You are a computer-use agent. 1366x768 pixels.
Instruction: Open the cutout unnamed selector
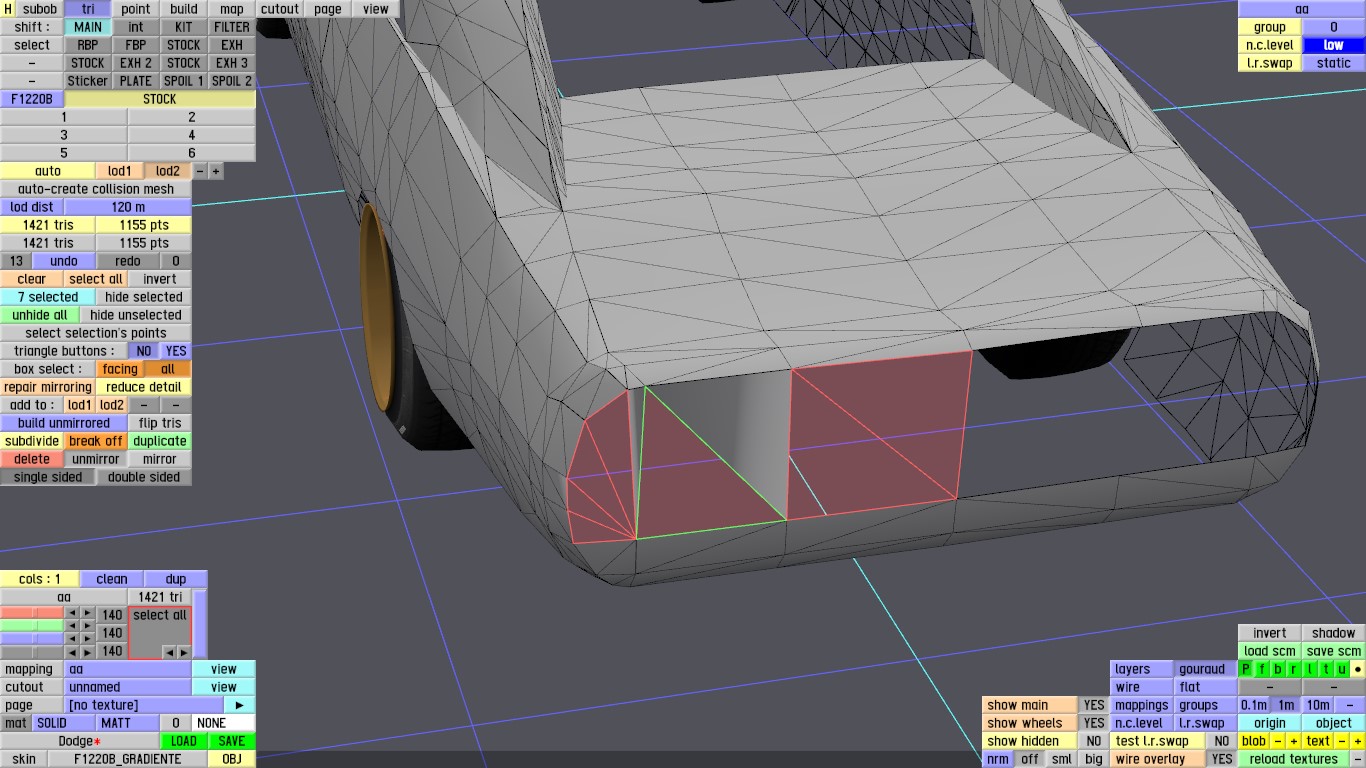click(128, 687)
